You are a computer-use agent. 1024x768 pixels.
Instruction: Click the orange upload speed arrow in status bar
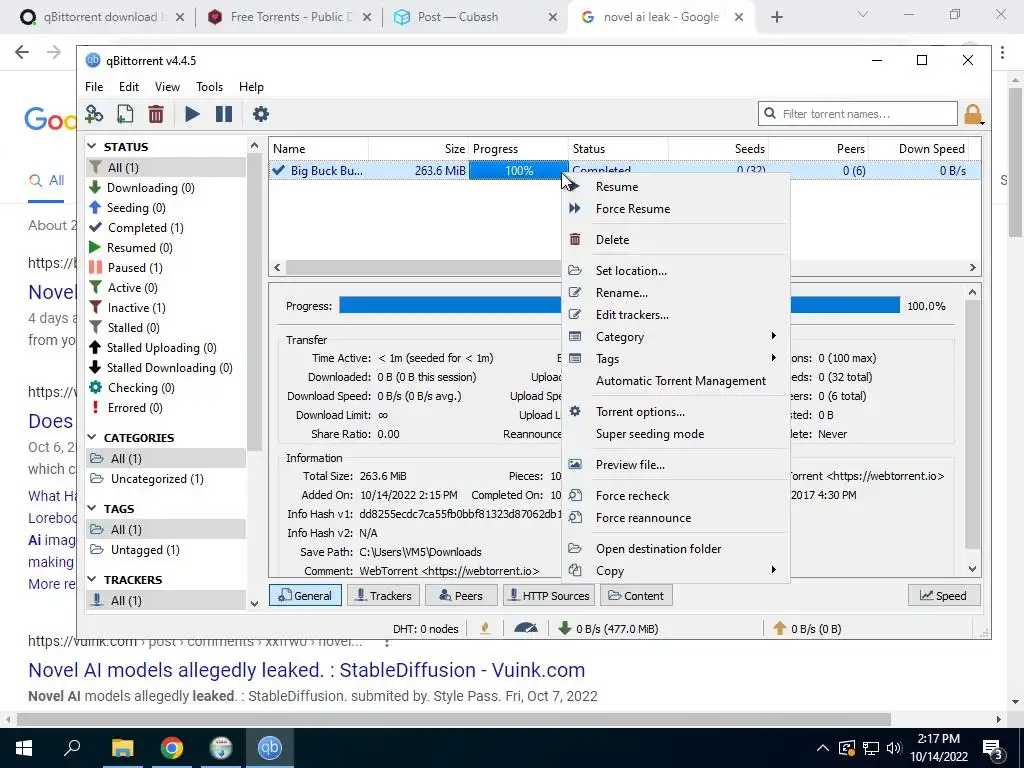(x=779, y=629)
